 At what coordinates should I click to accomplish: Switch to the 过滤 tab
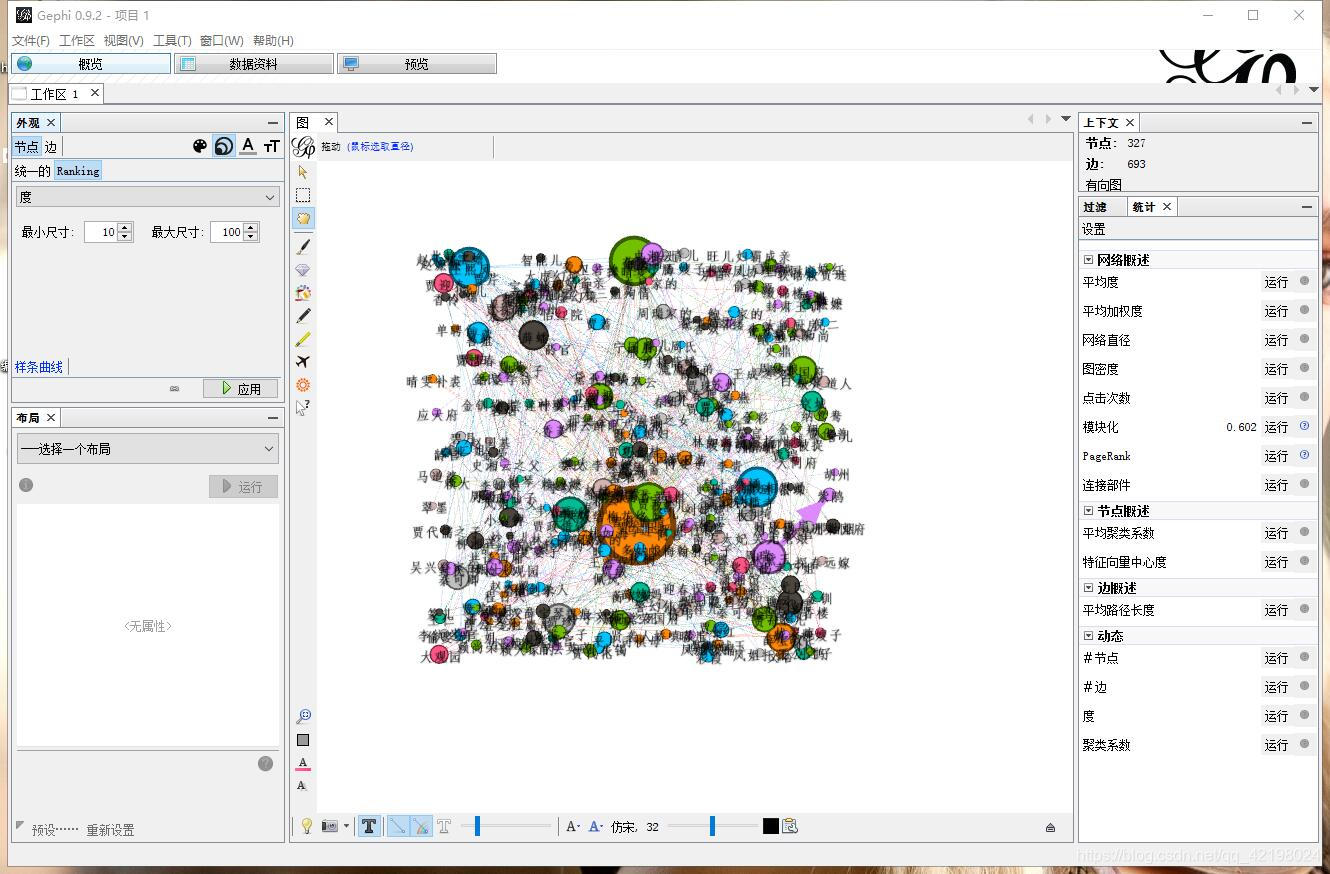[1095, 207]
